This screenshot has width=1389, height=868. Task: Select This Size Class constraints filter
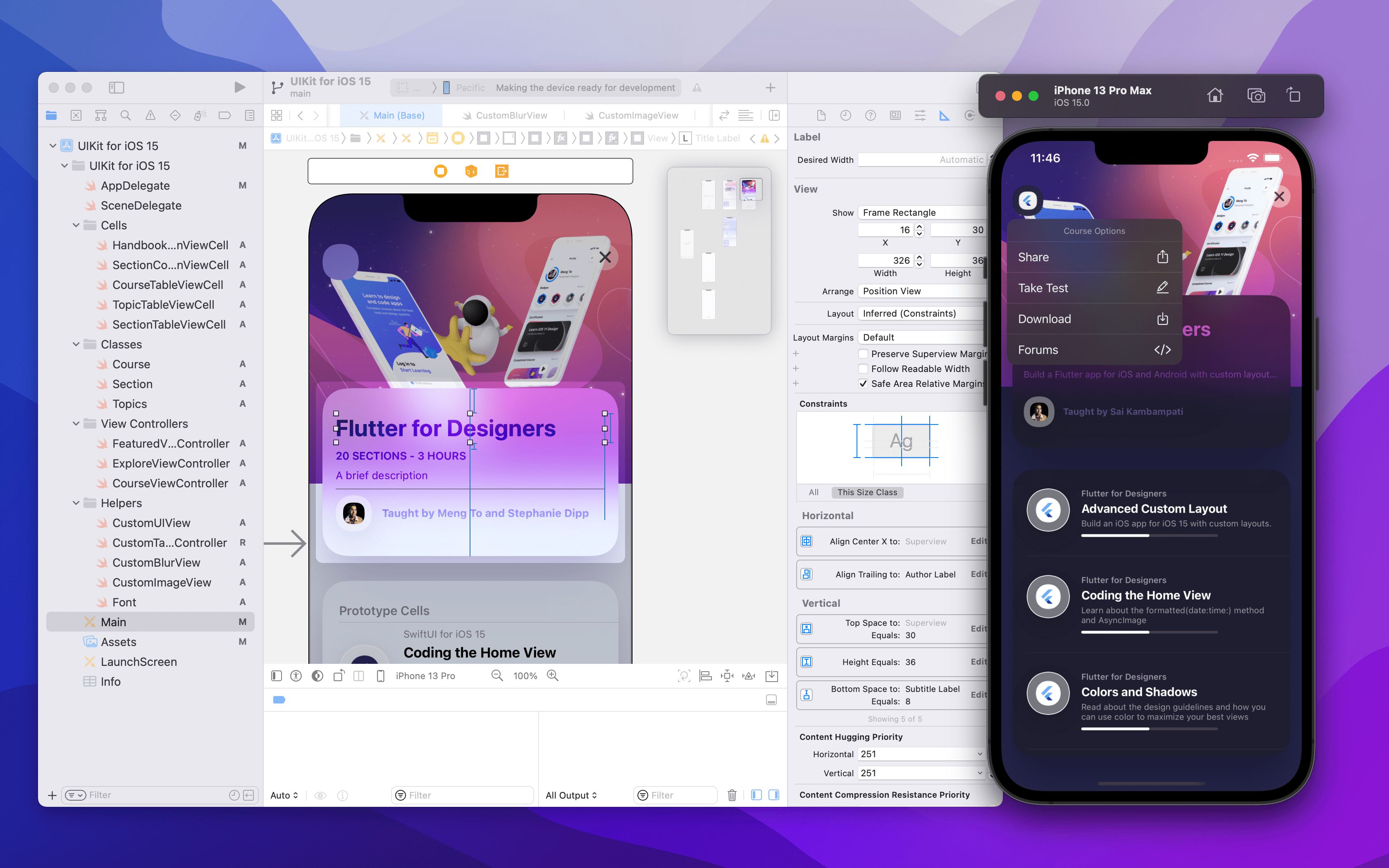pos(867,492)
